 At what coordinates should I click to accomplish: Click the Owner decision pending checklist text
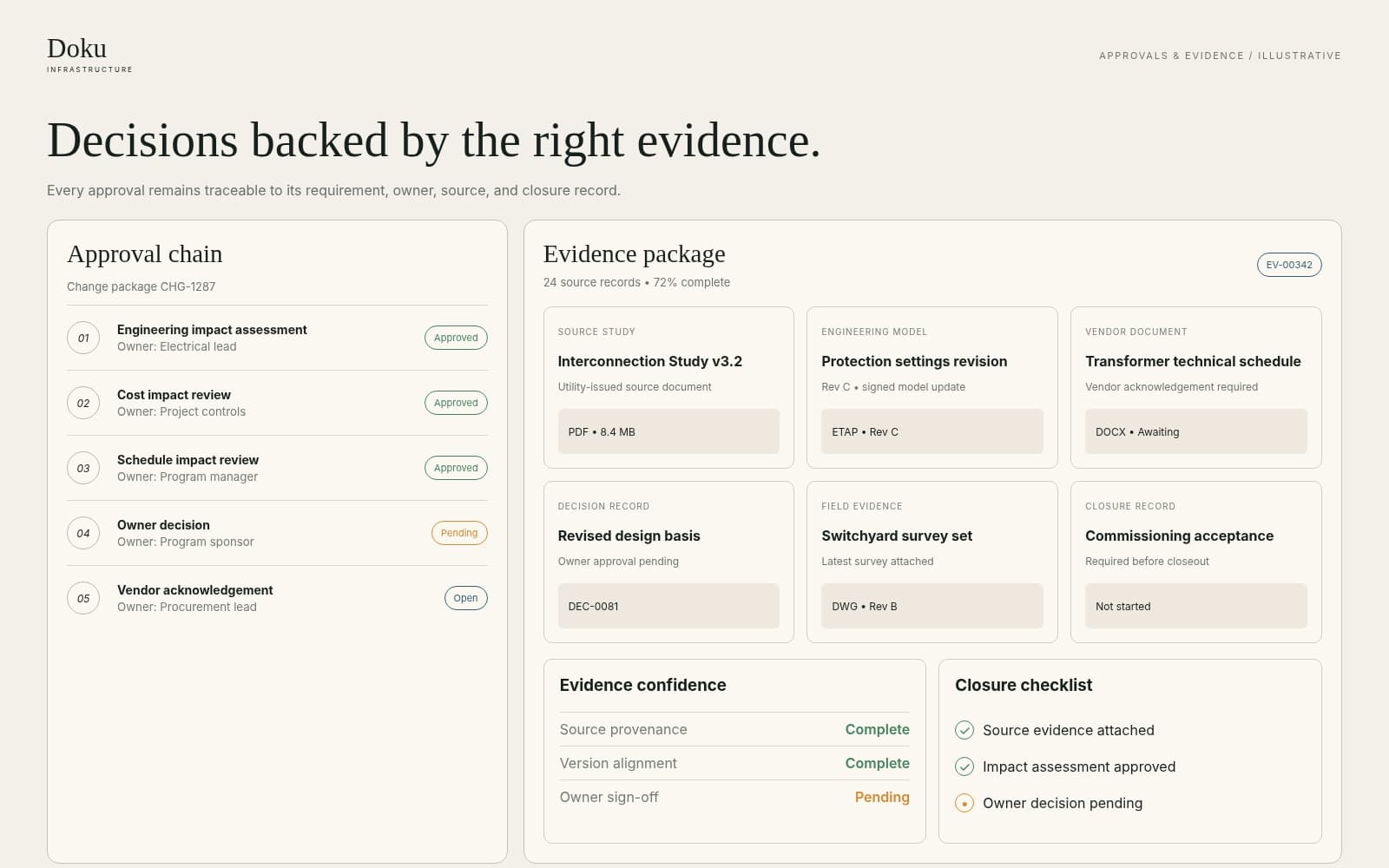tap(1063, 803)
